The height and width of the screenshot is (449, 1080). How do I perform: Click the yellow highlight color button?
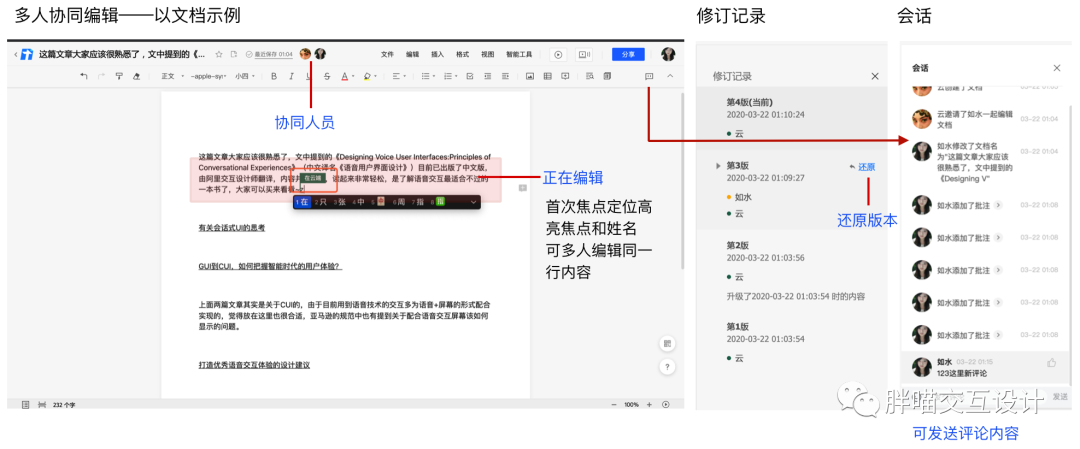pos(368,76)
